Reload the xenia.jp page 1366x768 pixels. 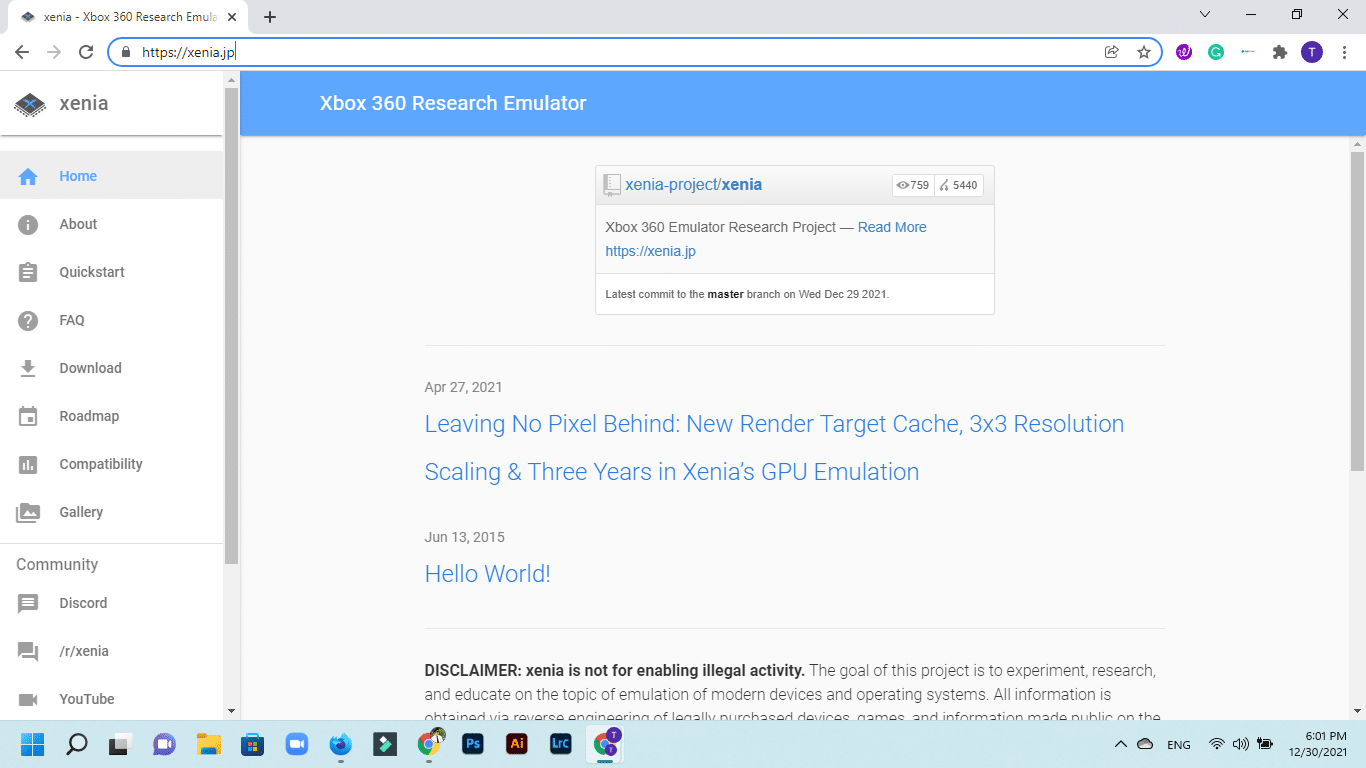[86, 52]
